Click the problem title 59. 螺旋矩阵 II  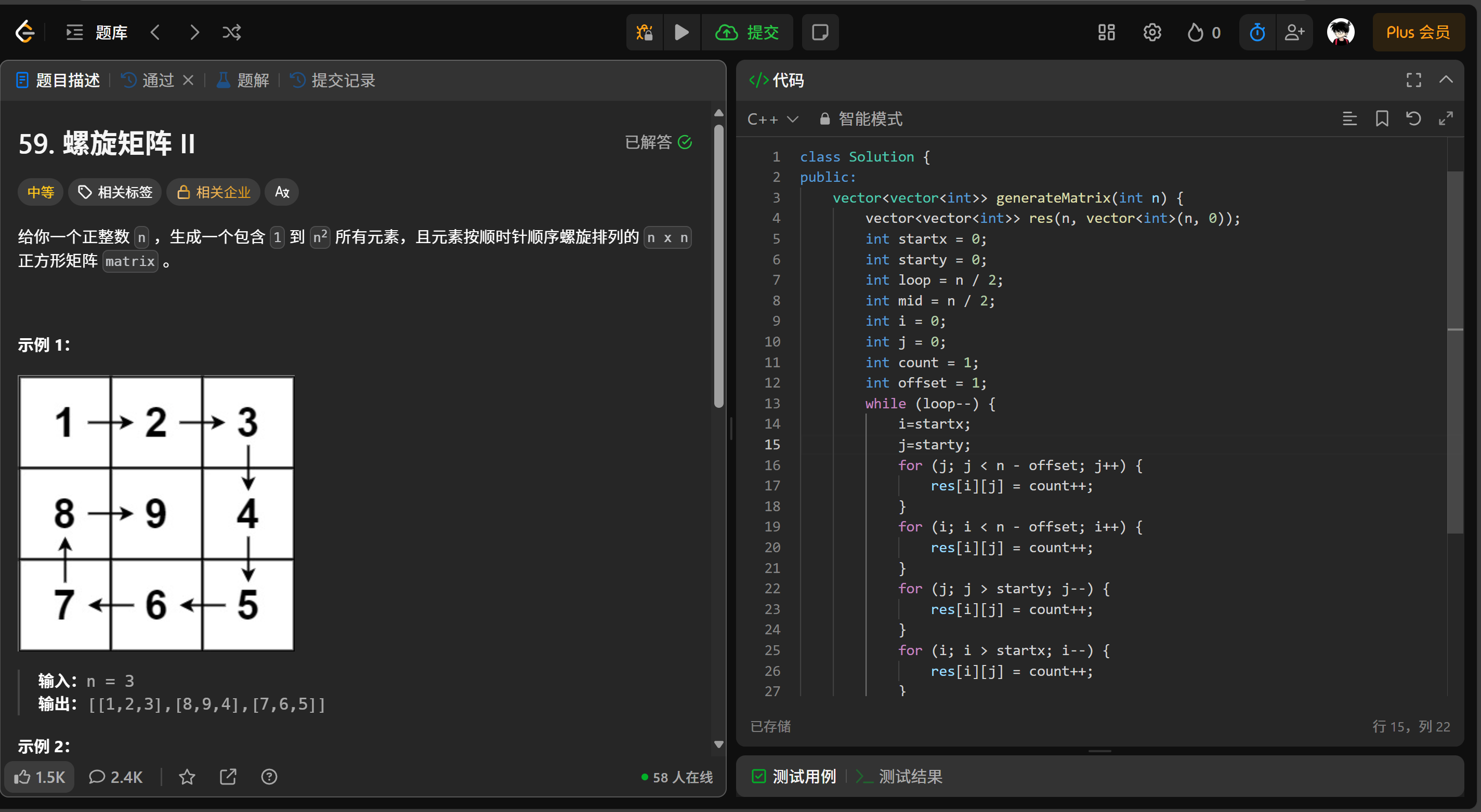(107, 143)
